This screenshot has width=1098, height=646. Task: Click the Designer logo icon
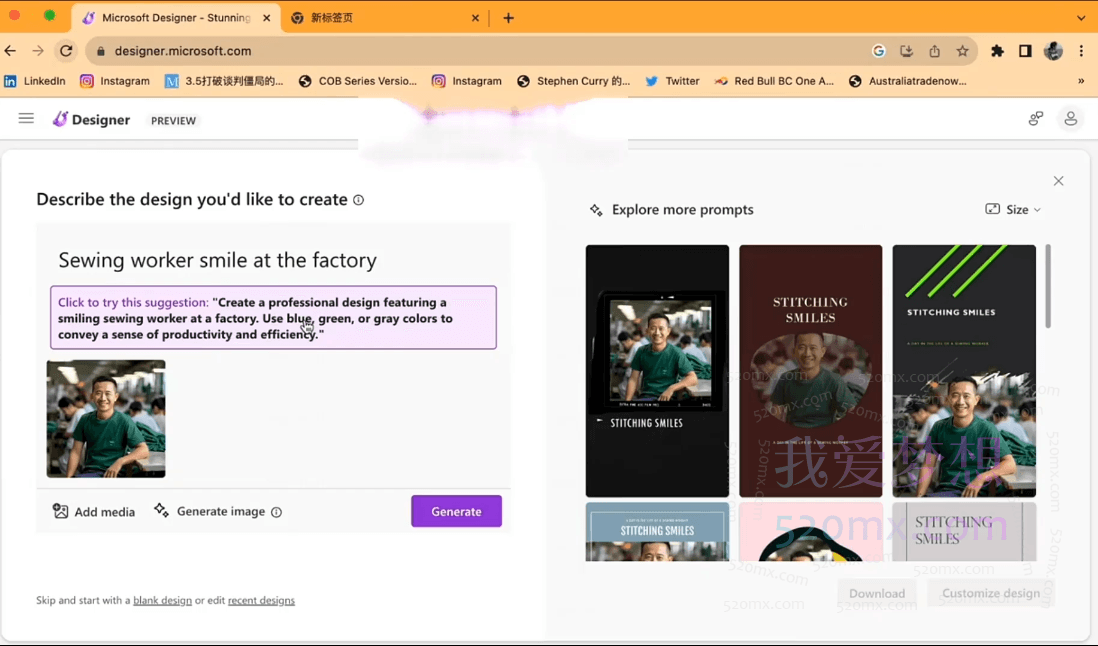tap(61, 119)
